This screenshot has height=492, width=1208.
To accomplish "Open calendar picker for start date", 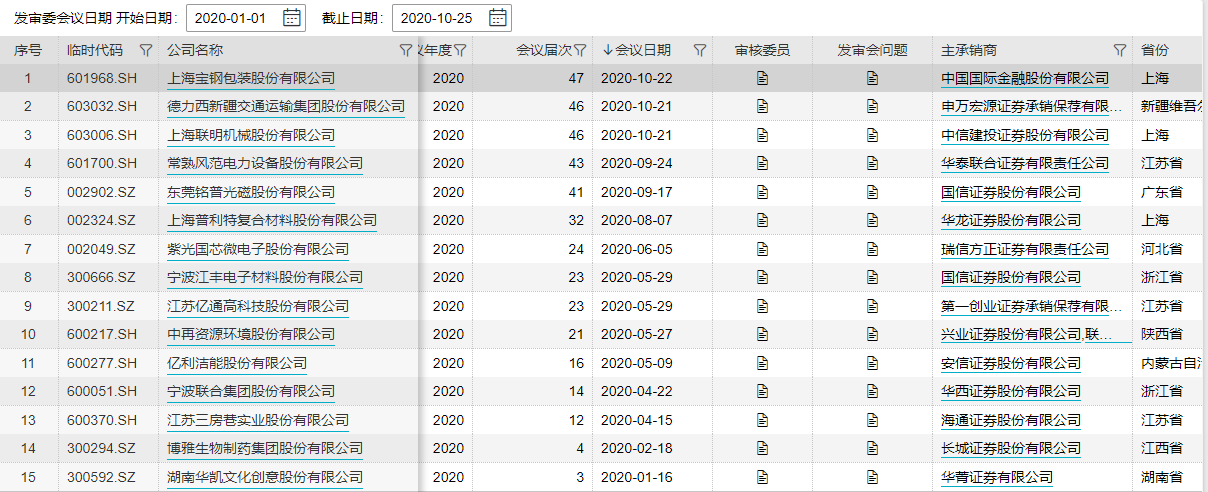I will pos(292,17).
